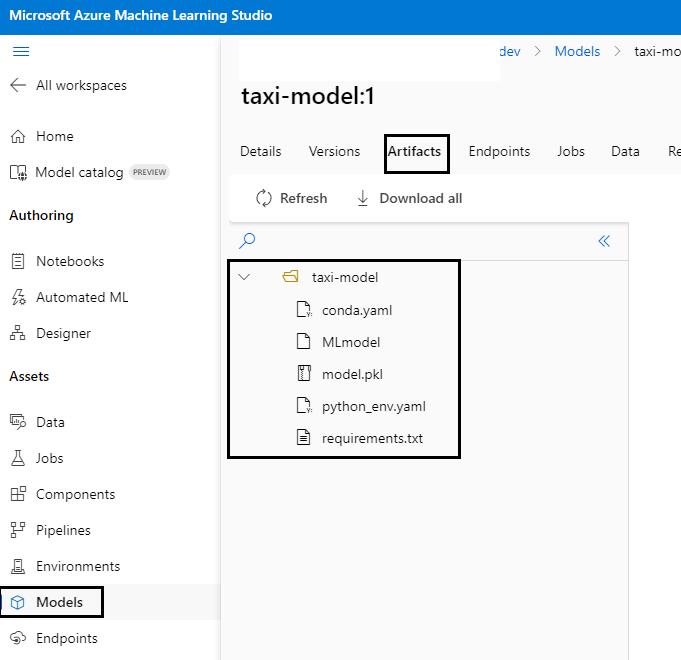Click the Refresh label text
Screen dimensions: 681x660
point(304,198)
